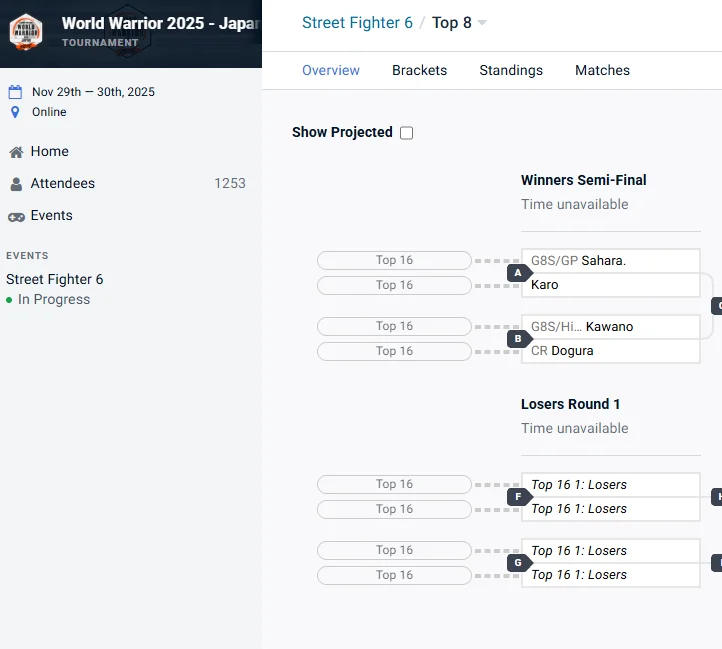Click the Street Fighter 6 breadcrumb link
The image size is (722, 649).
(357, 23)
